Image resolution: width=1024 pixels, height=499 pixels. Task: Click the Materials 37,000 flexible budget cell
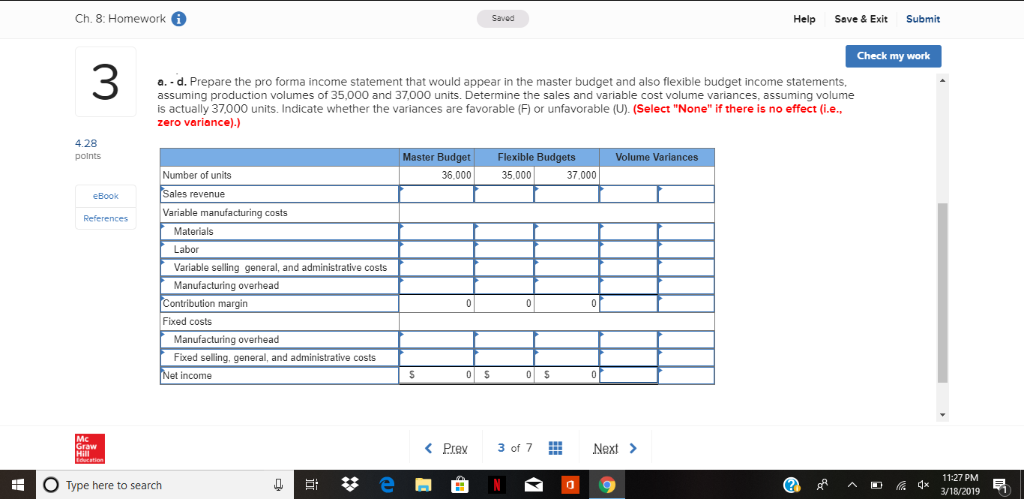566,231
